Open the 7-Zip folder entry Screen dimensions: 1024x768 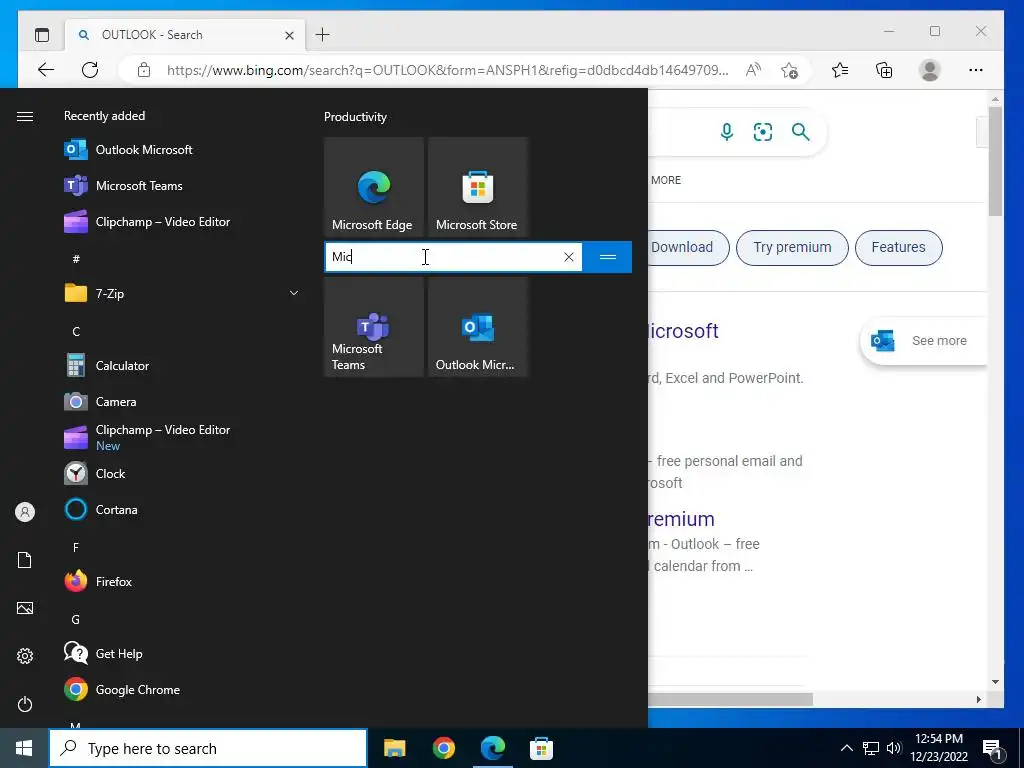(182, 293)
